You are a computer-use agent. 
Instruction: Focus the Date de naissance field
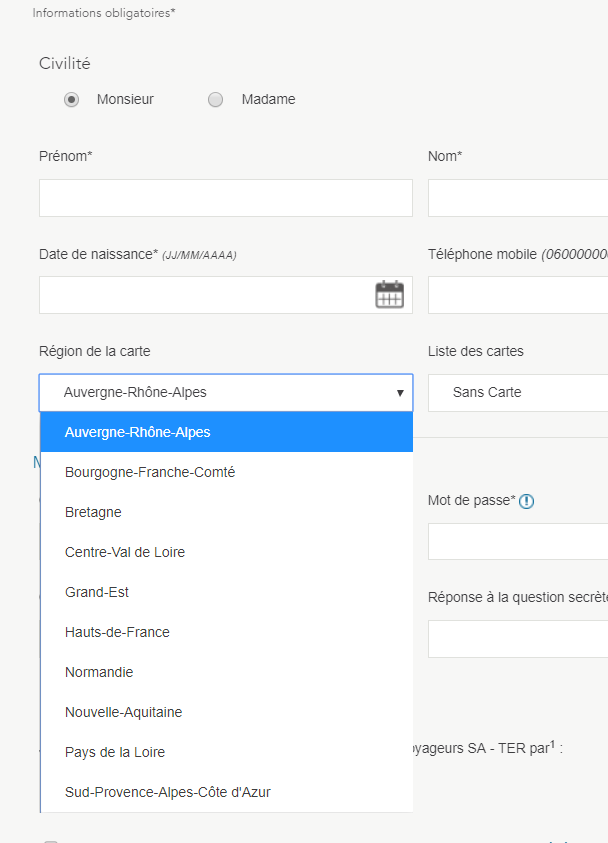tap(226, 295)
